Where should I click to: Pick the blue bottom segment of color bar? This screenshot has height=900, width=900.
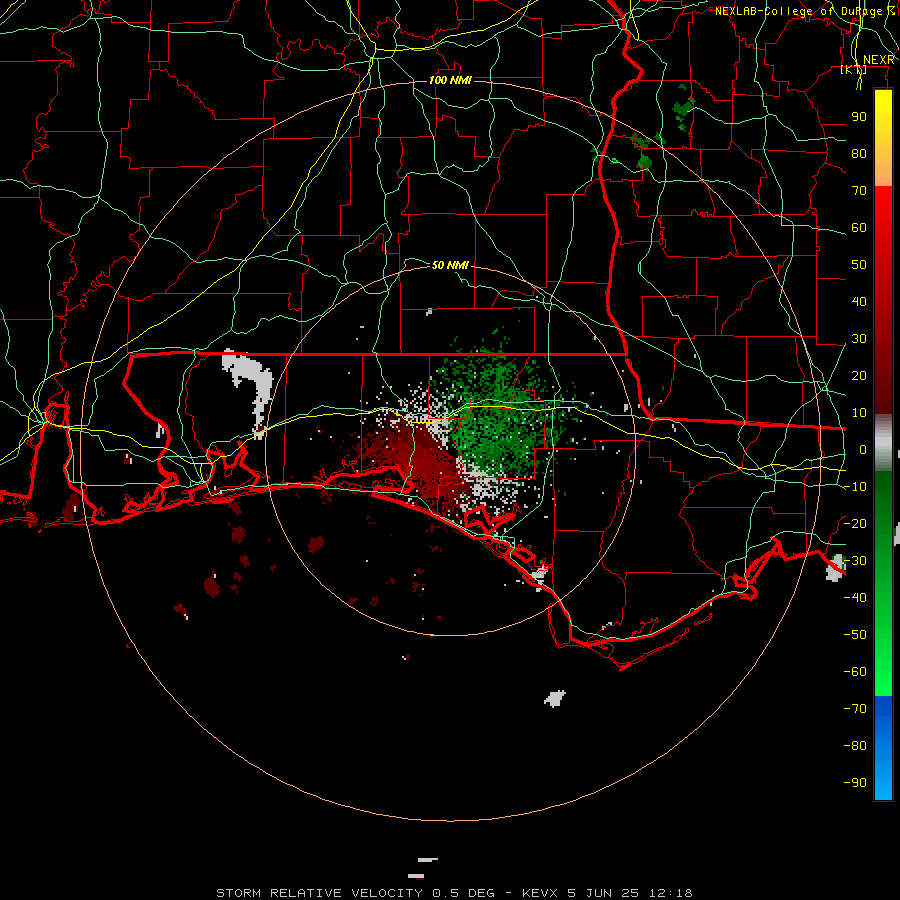pyautogui.click(x=883, y=747)
